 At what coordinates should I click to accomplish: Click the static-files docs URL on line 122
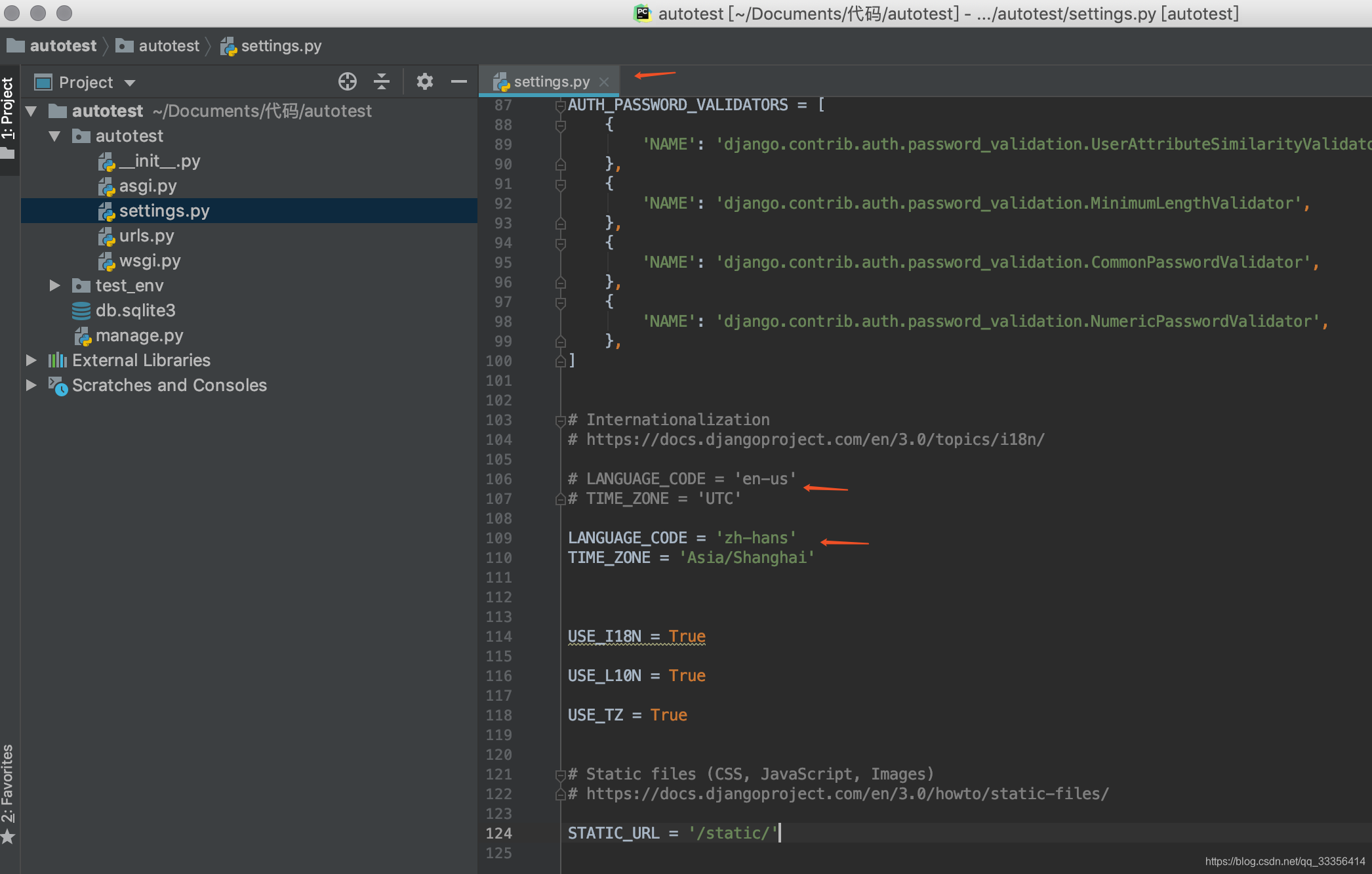coord(839,794)
